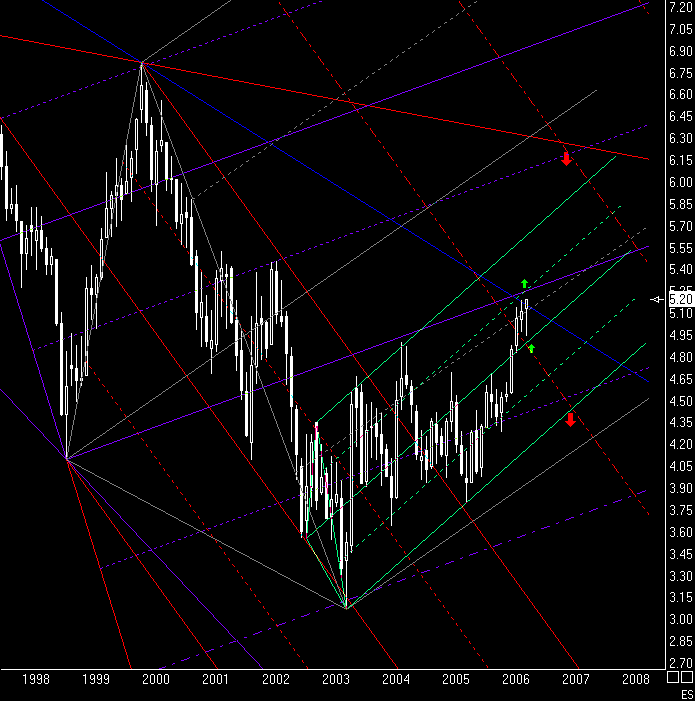Click the hollow triangle pointer beside 5.20
695x701 pixels.
(657, 300)
